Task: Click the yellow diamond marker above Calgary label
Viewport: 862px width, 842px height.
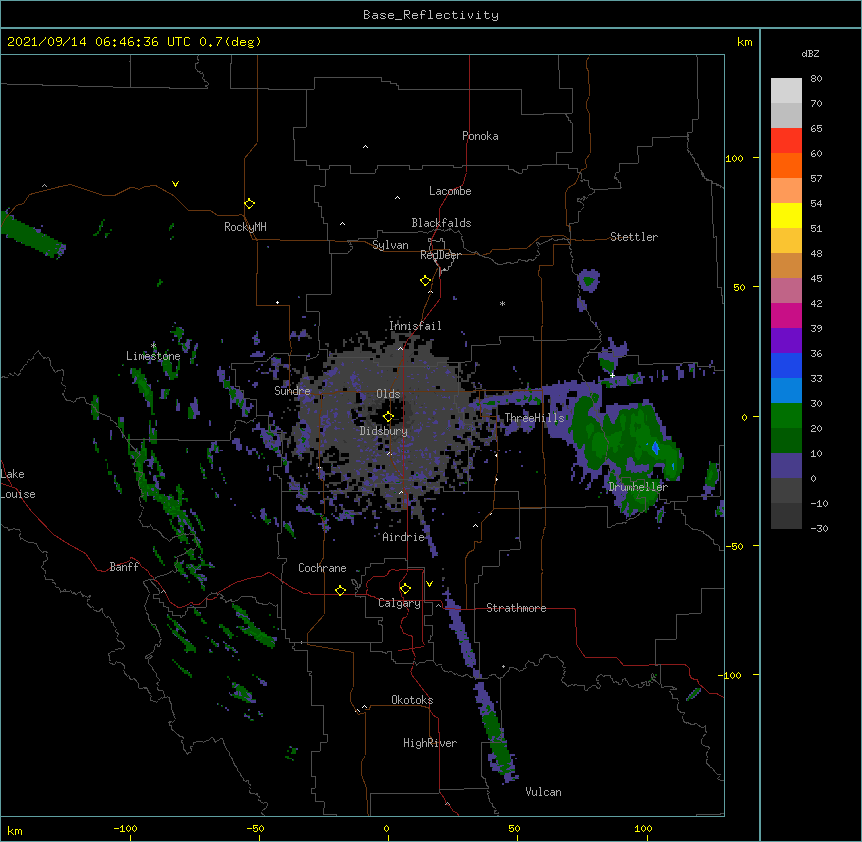Action: (405, 589)
